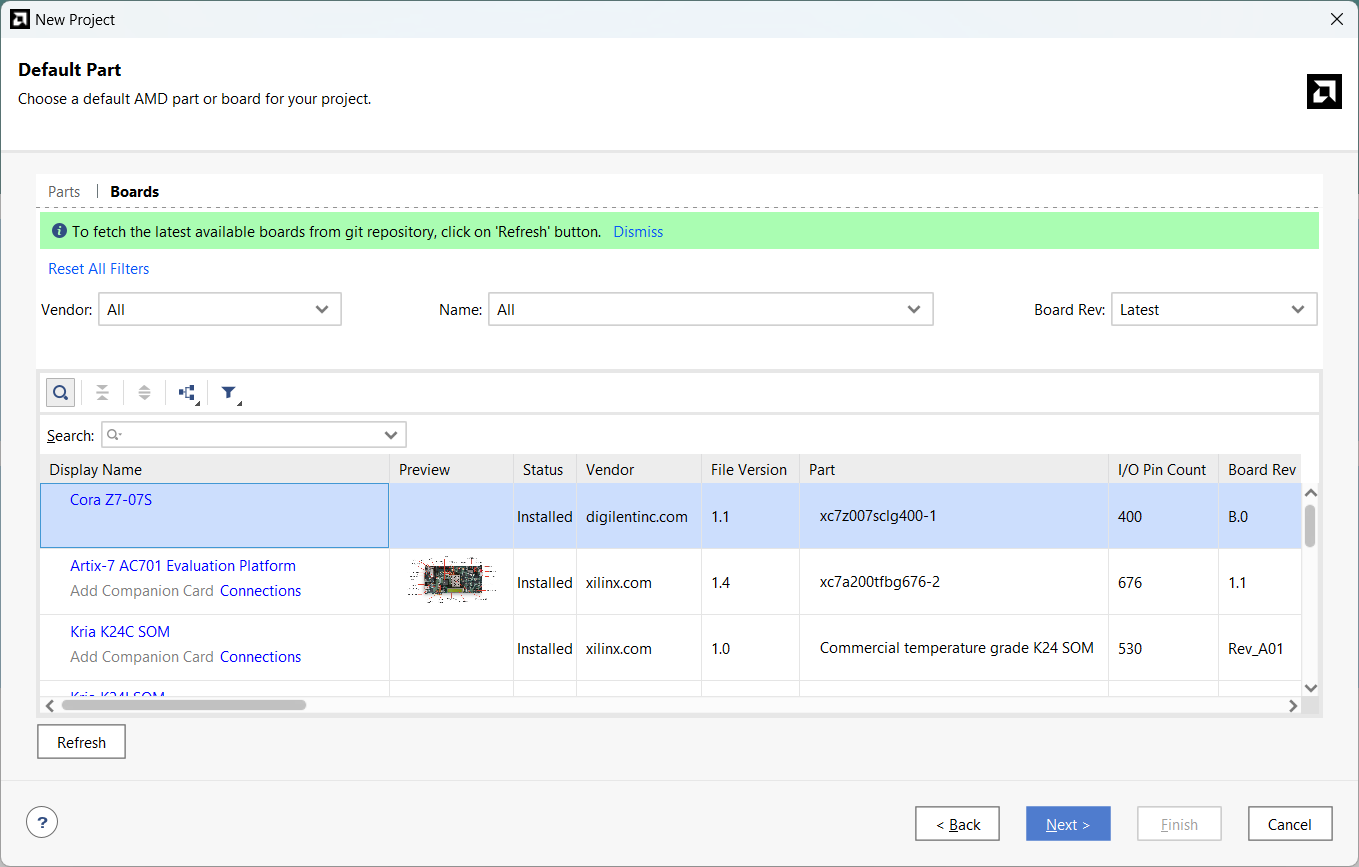
Task: Click the table scroll right arrow
Action: tap(1292, 705)
